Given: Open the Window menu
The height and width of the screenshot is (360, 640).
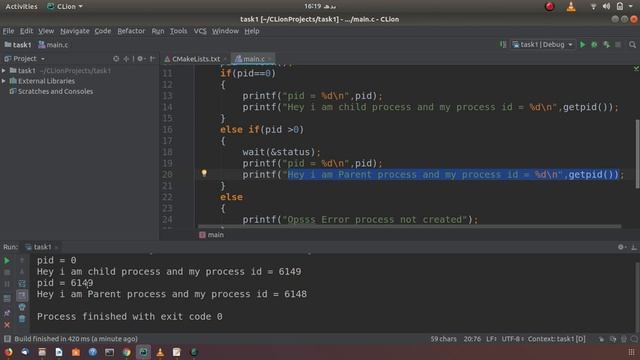Looking at the screenshot, I should [225, 31].
